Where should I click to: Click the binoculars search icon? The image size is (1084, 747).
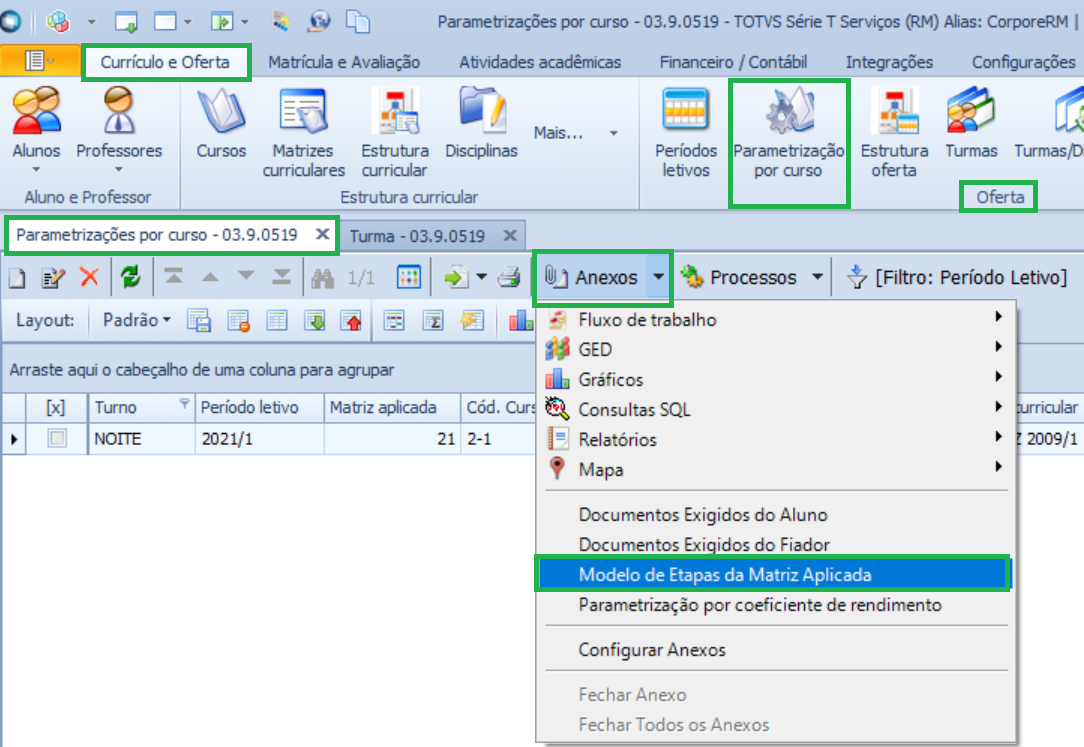323,278
